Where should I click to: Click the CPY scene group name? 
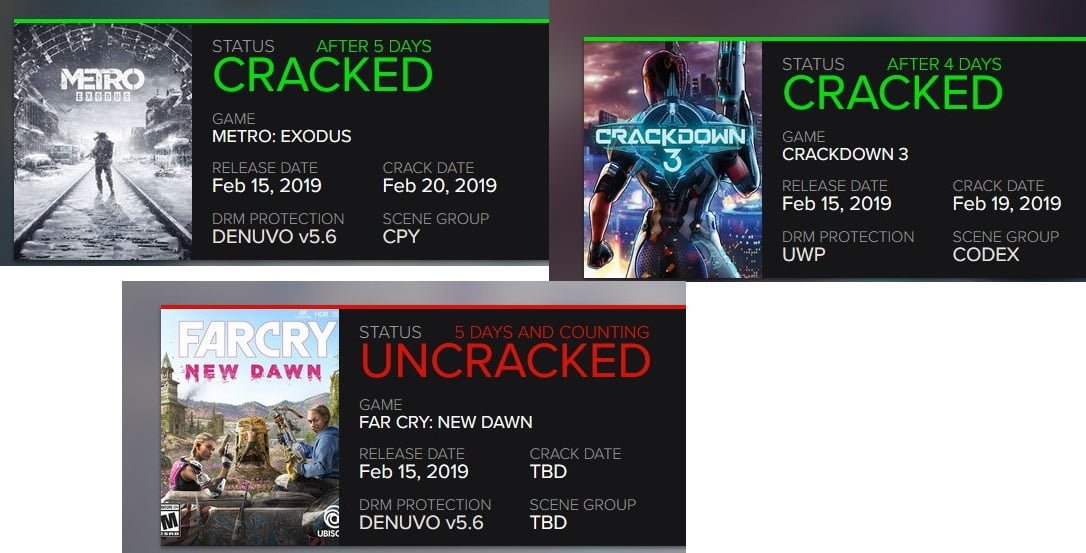coord(401,237)
